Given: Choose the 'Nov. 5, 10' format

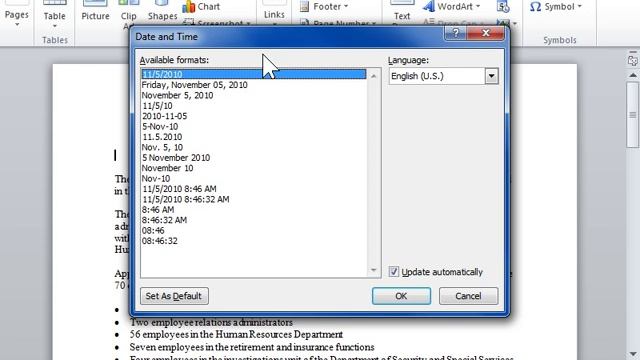Looking at the screenshot, I should coord(162,147).
